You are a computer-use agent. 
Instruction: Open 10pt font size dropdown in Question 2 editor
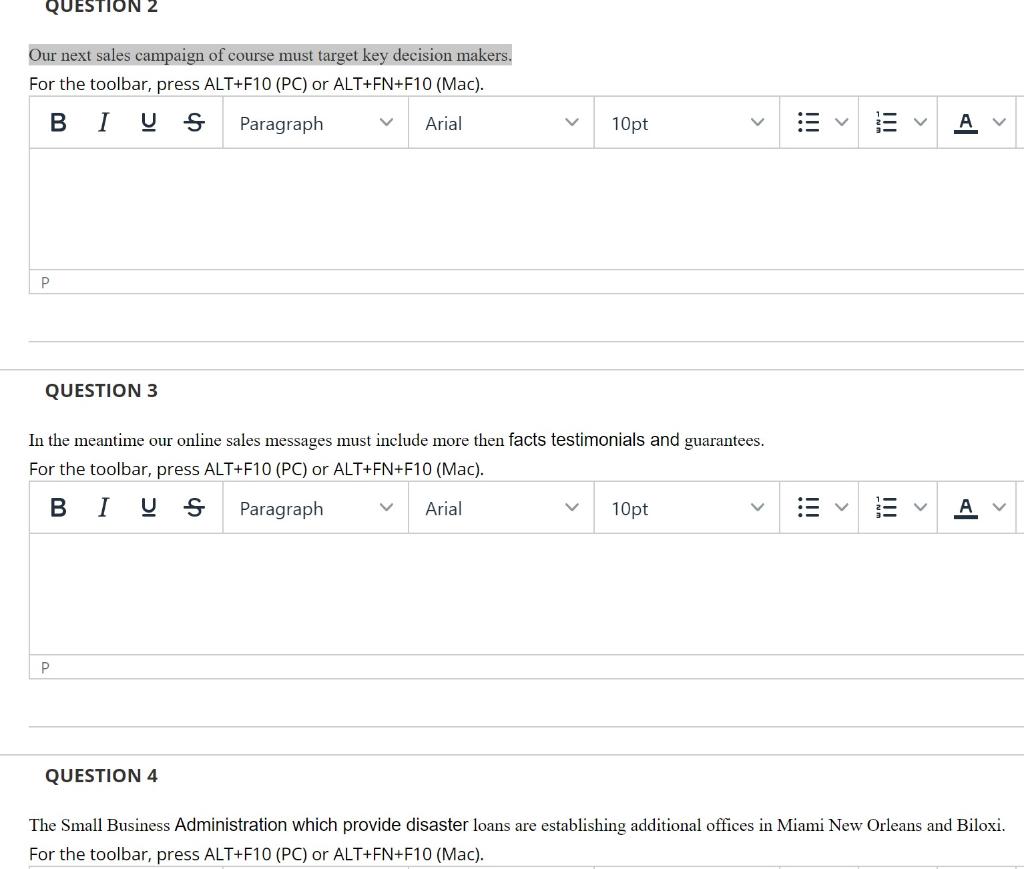[x=687, y=123]
